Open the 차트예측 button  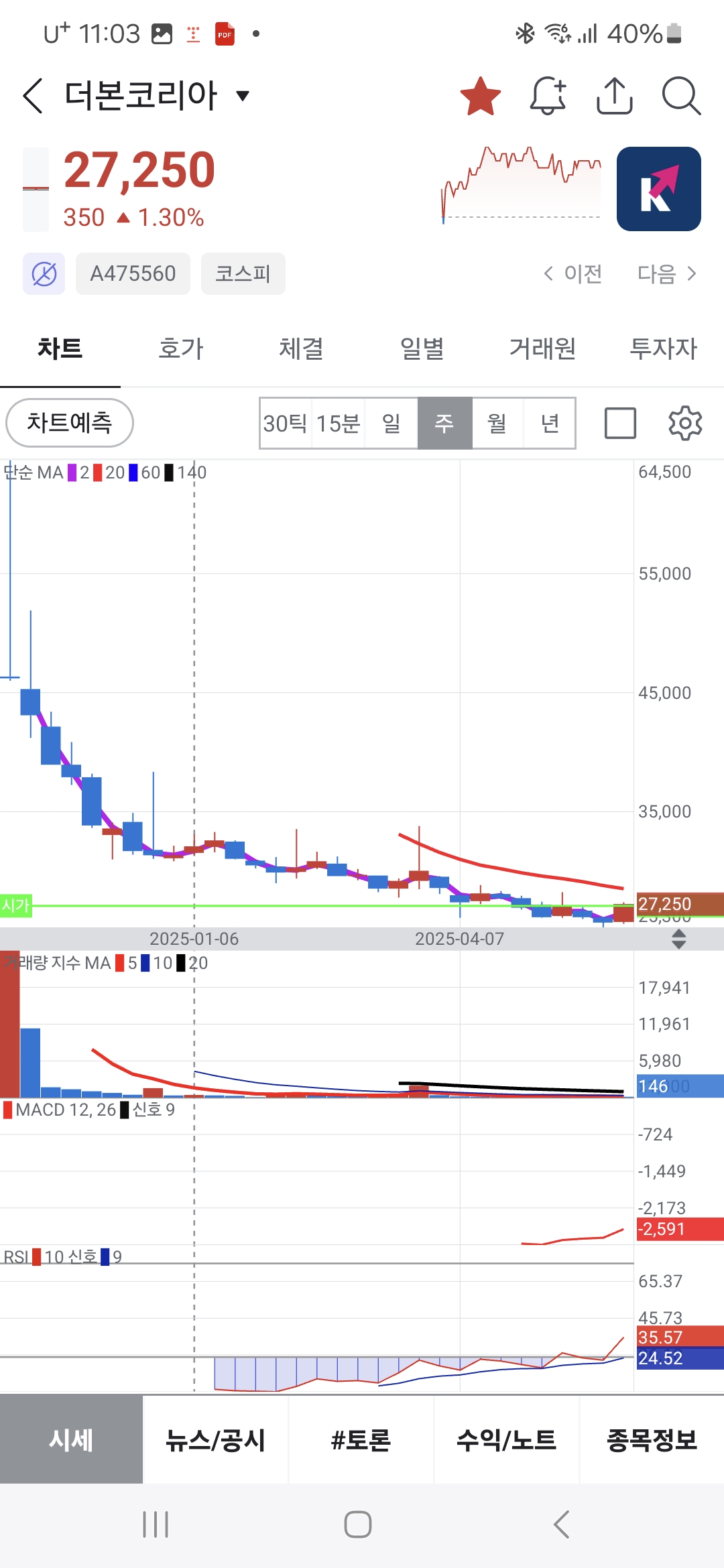[70, 423]
